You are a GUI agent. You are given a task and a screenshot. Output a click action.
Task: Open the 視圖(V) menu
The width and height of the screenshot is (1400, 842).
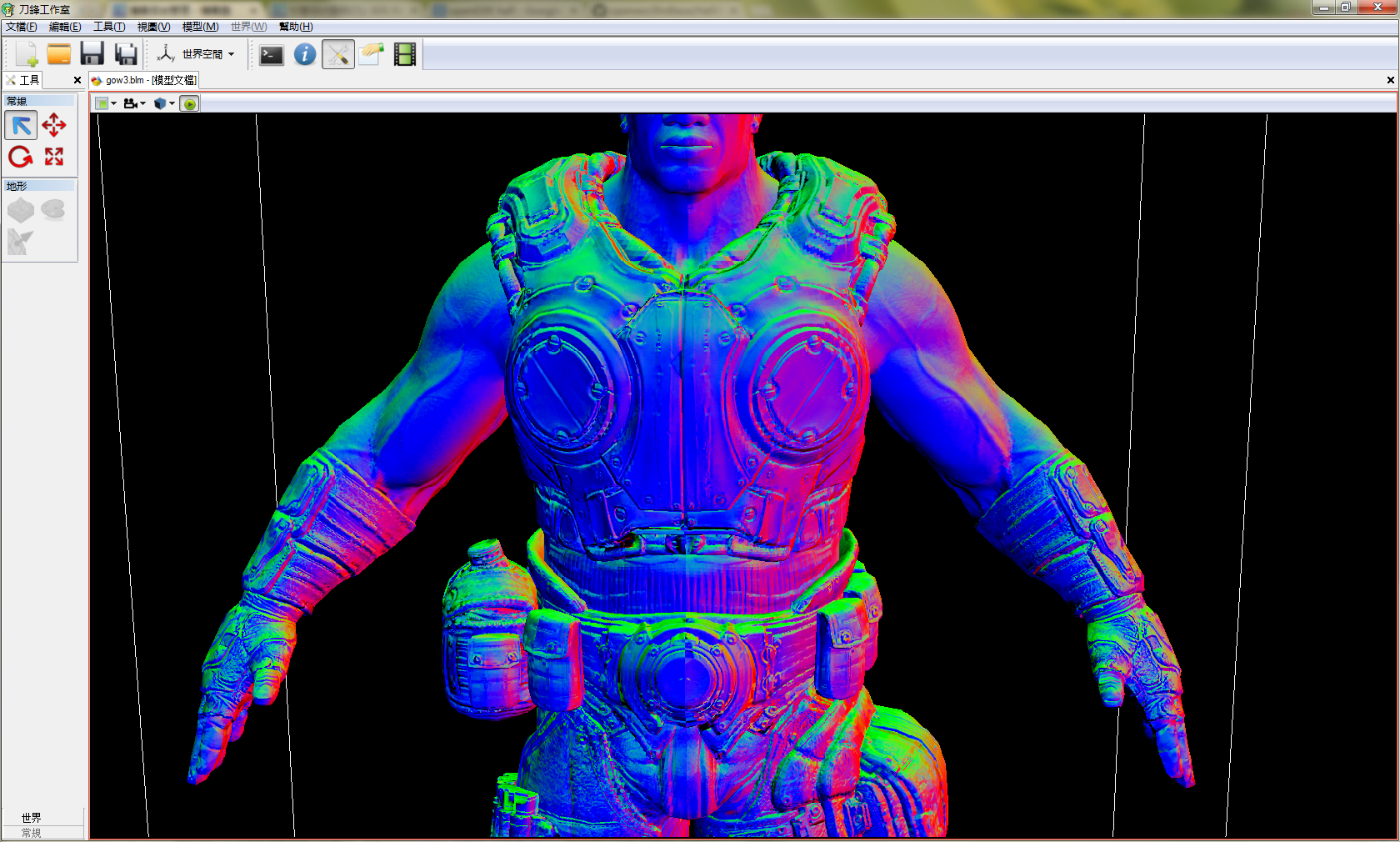(x=153, y=27)
